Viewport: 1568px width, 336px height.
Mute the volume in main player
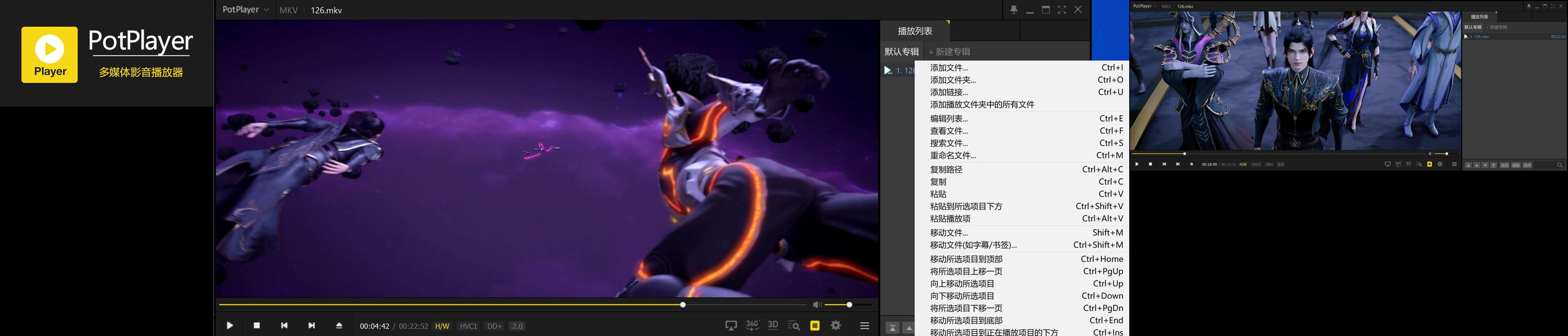(x=817, y=305)
